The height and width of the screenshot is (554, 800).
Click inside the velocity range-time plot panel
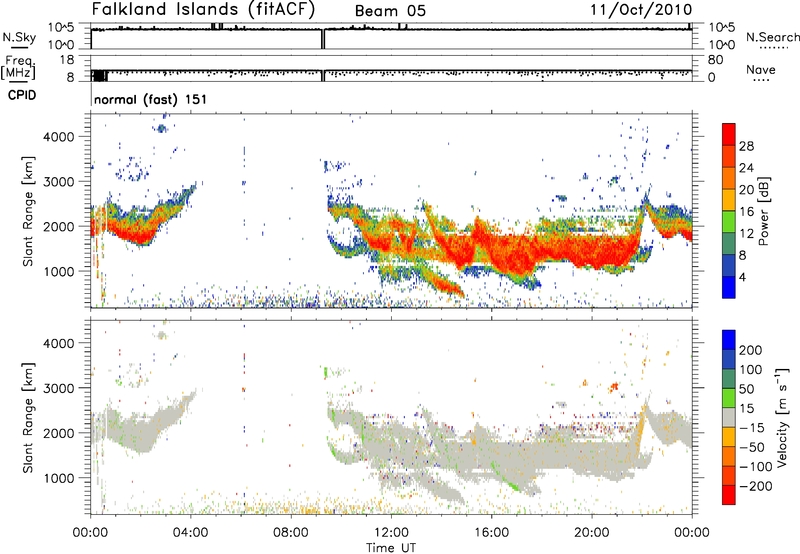point(392,417)
